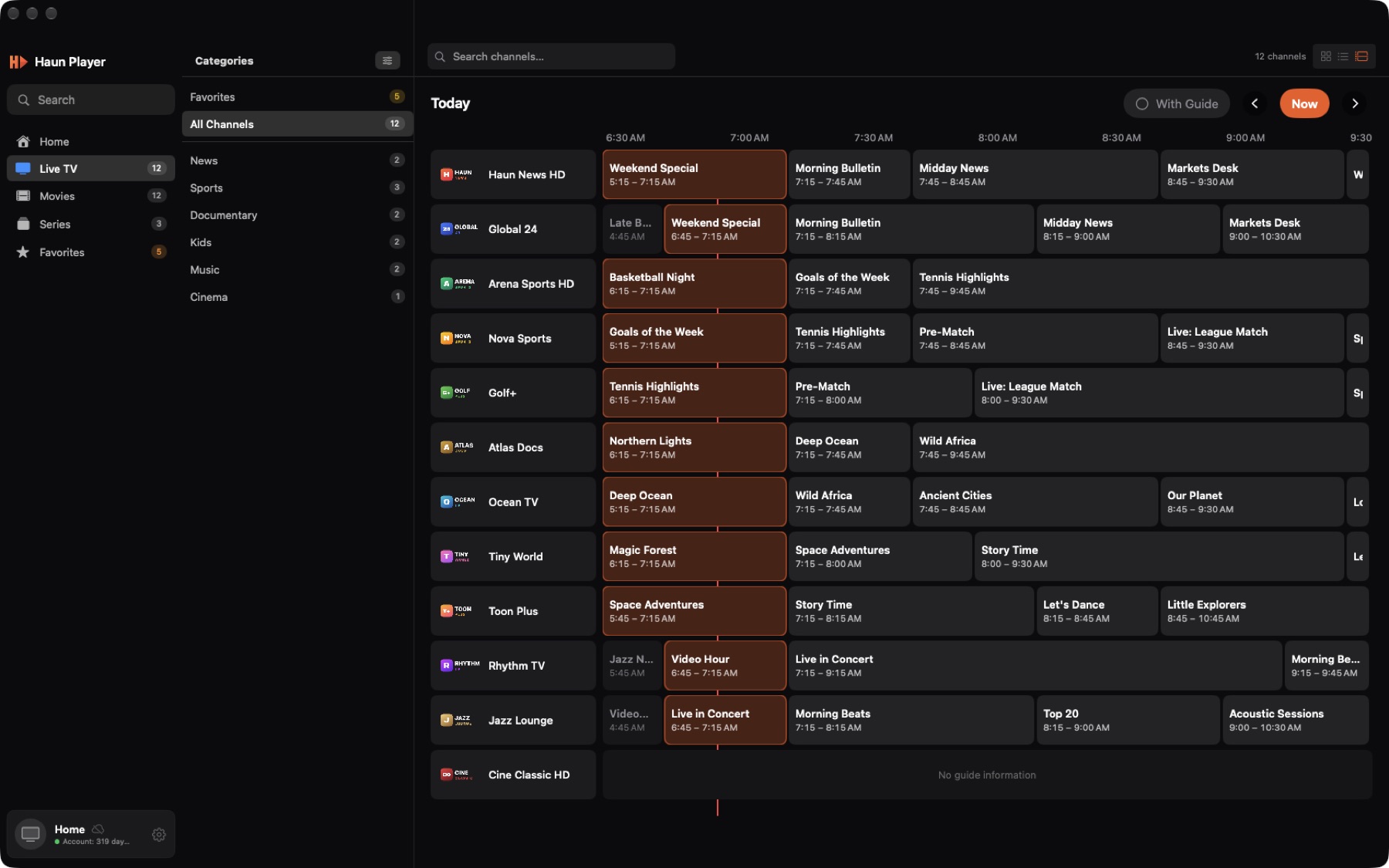
Task: Select Live in Concert on Rhythm TV
Action: coord(1035,666)
